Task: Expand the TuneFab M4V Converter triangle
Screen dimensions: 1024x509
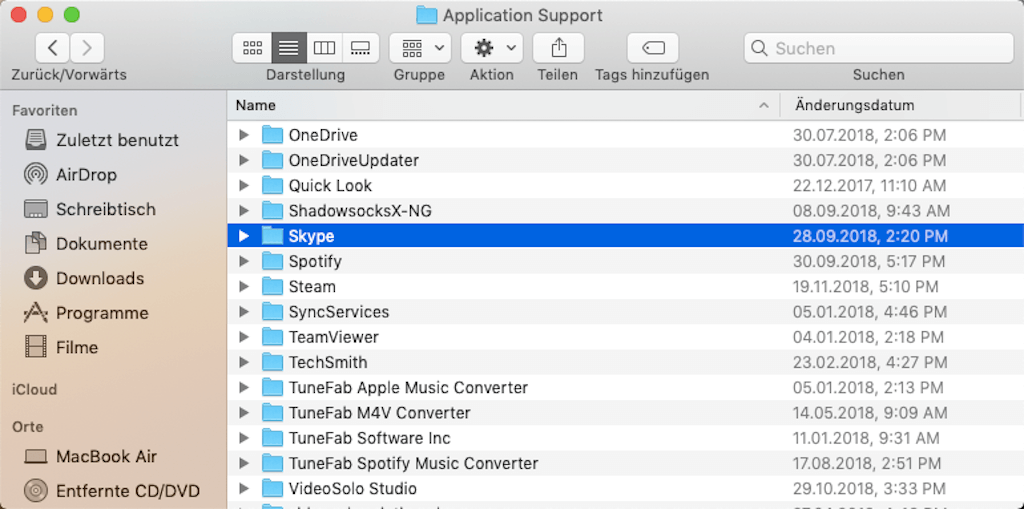Action: point(244,413)
